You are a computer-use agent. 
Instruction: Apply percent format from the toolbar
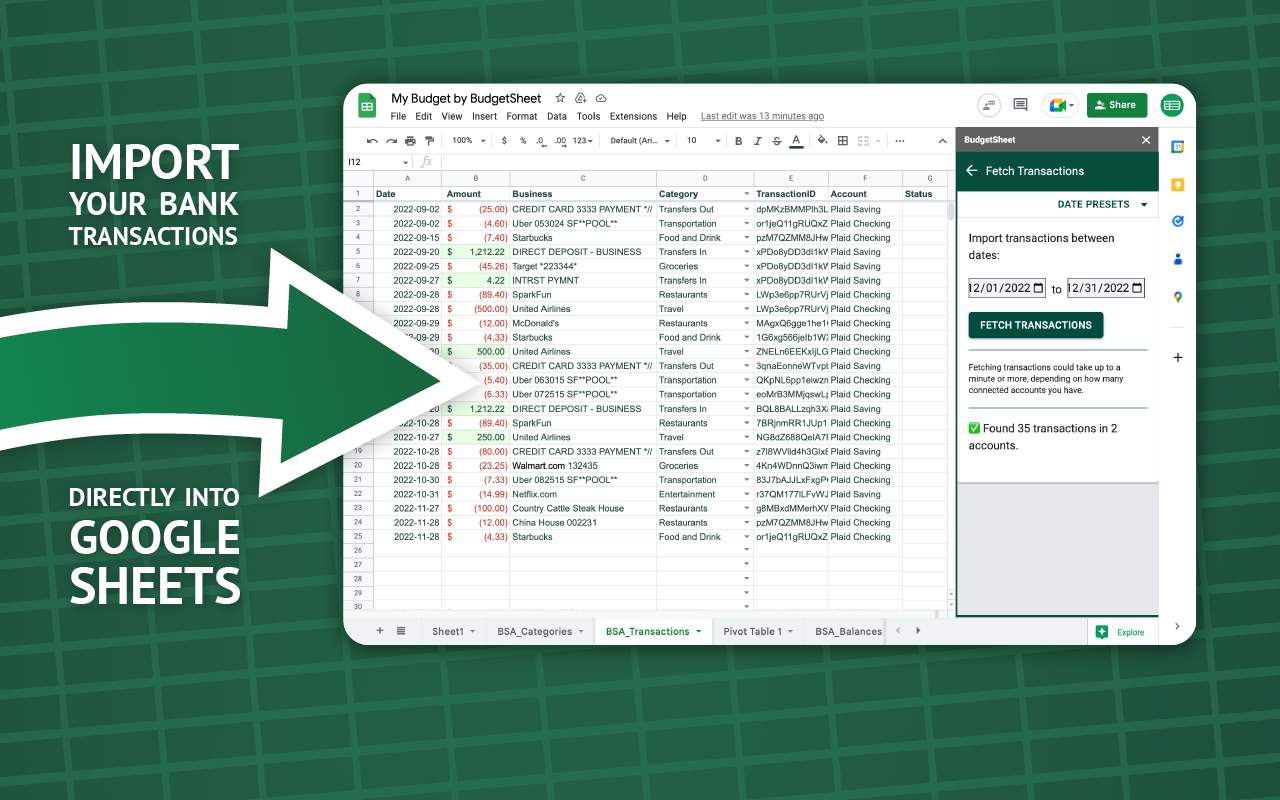point(521,140)
